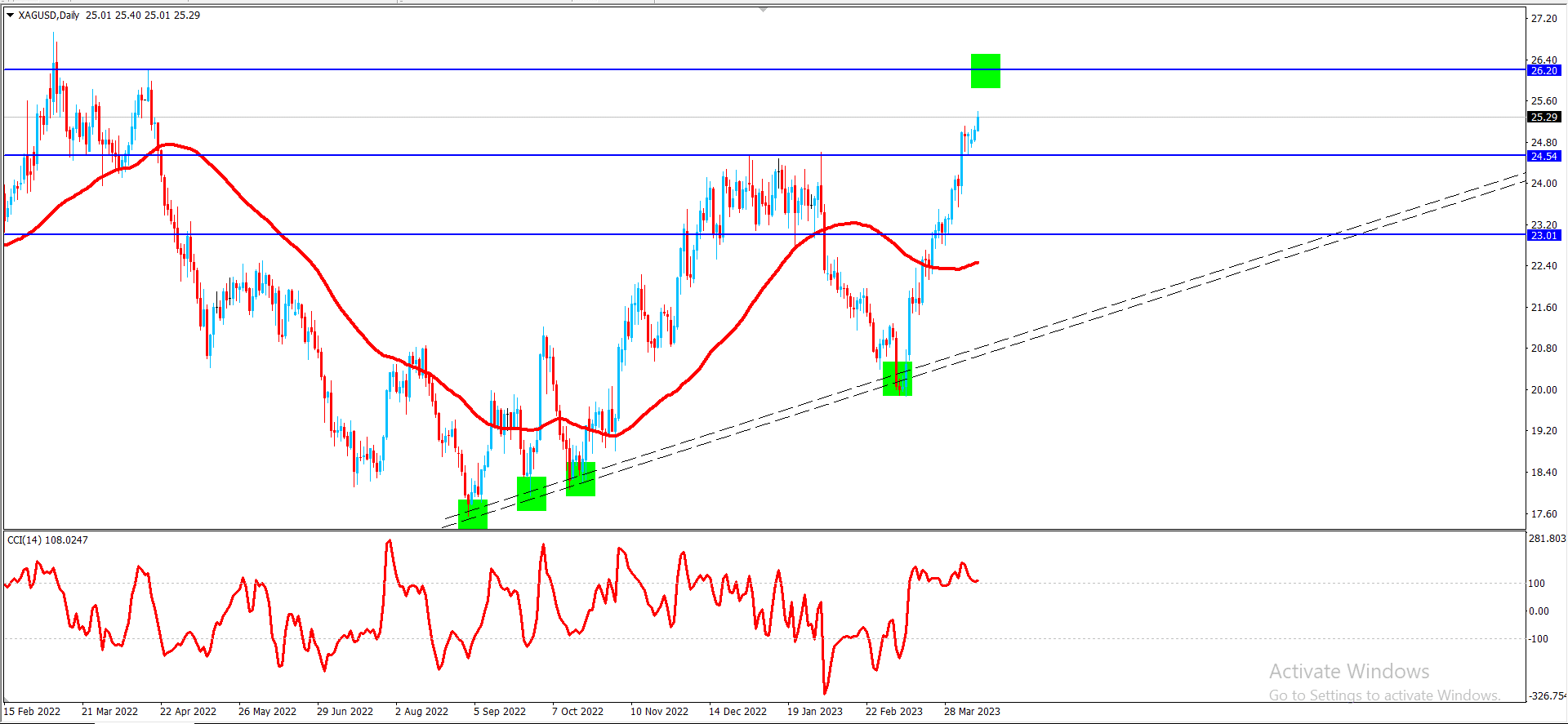Click the 14 Dec 2022 date label
The width and height of the screenshot is (1568, 724).
click(737, 712)
